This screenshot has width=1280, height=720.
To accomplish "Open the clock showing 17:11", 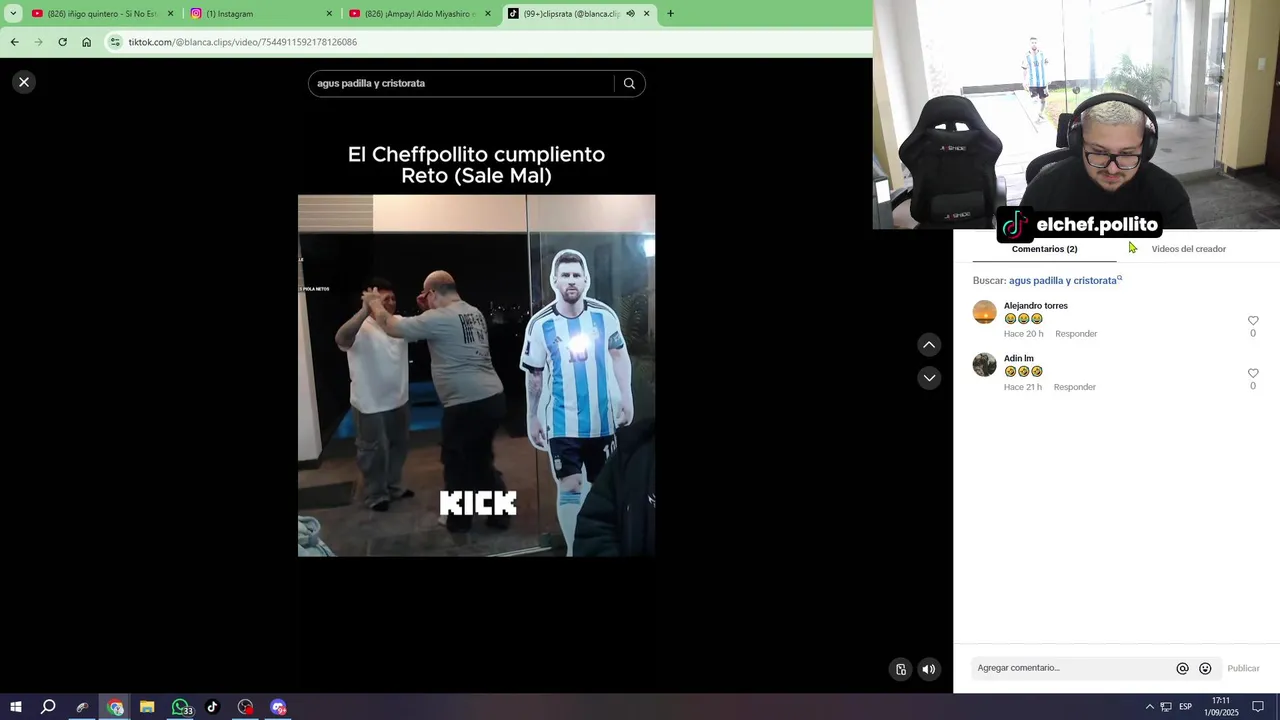I will [1221, 707].
